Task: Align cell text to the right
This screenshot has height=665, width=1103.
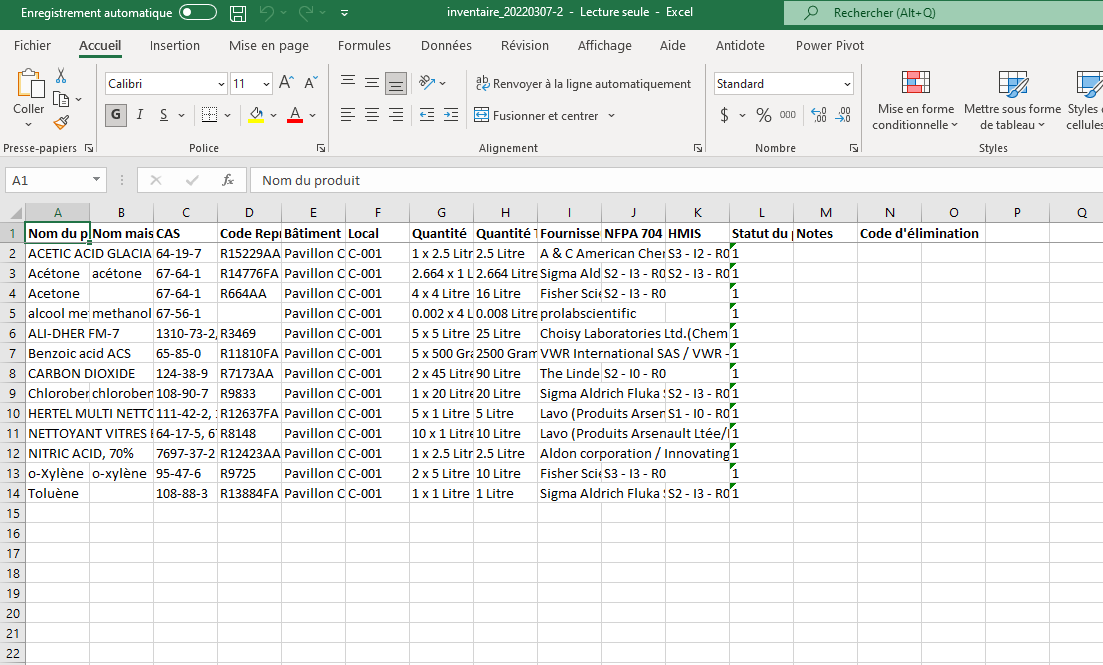Action: 396,115
